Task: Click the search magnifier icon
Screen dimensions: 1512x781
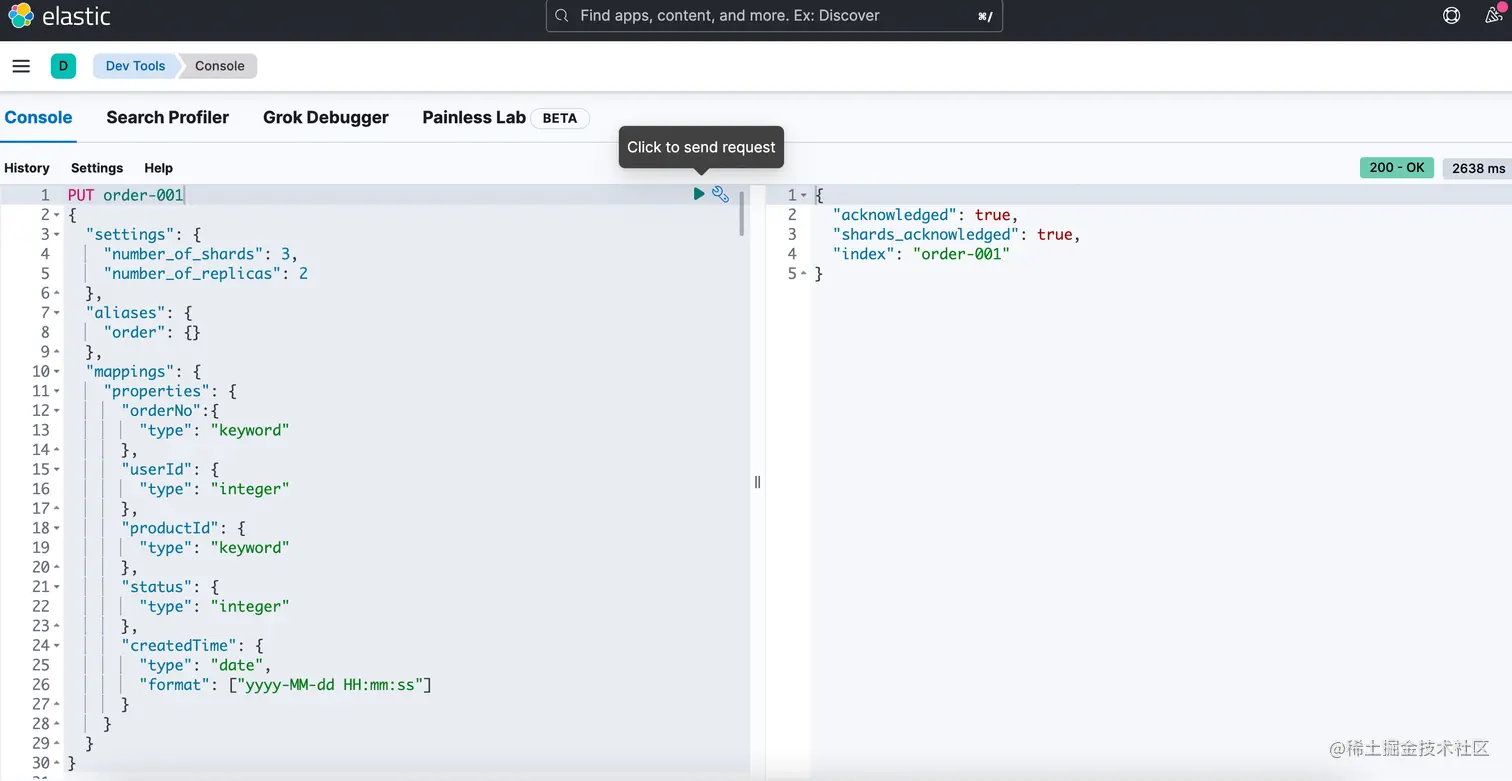Action: pos(562,16)
